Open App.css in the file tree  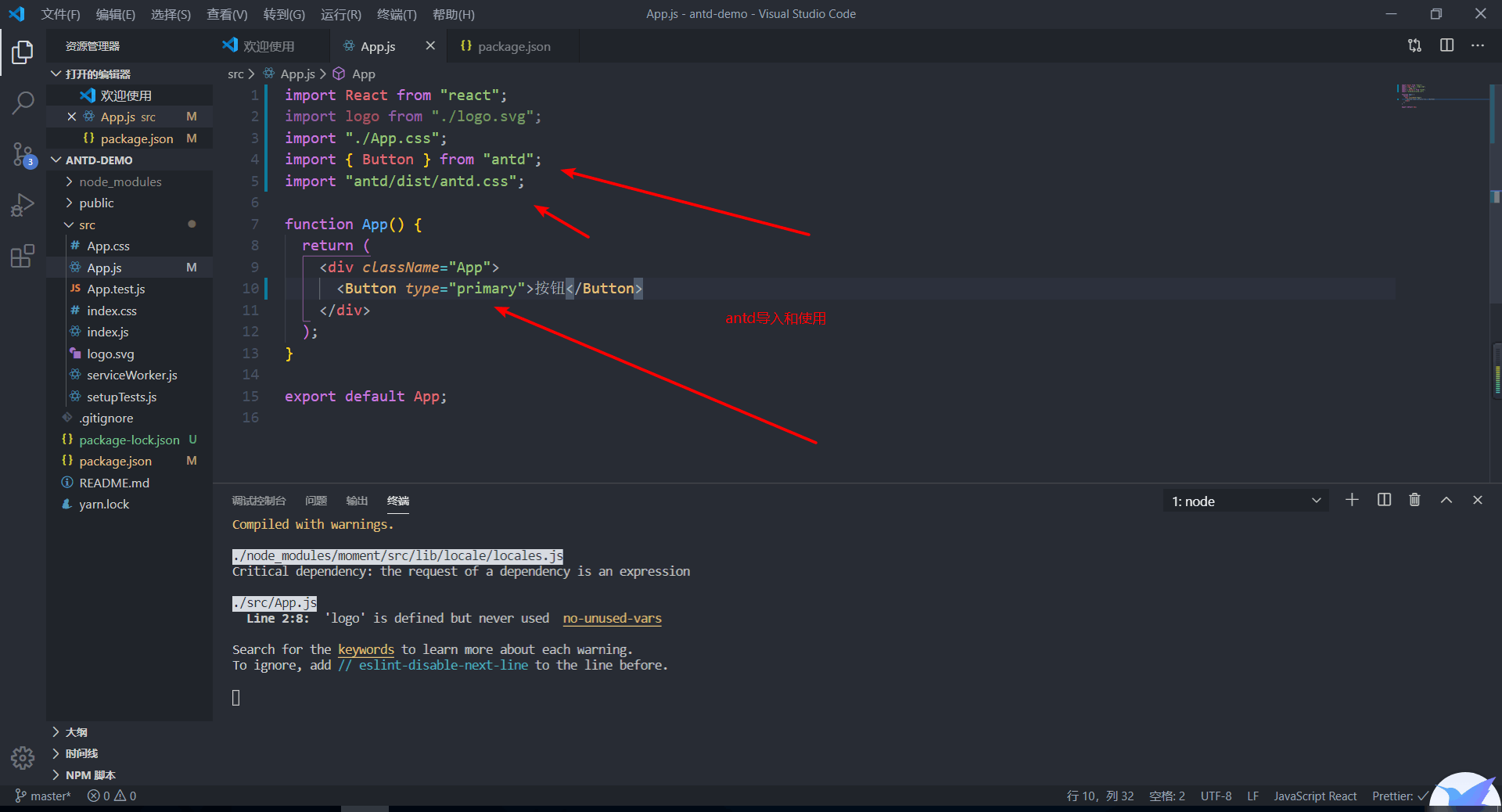coord(129,246)
